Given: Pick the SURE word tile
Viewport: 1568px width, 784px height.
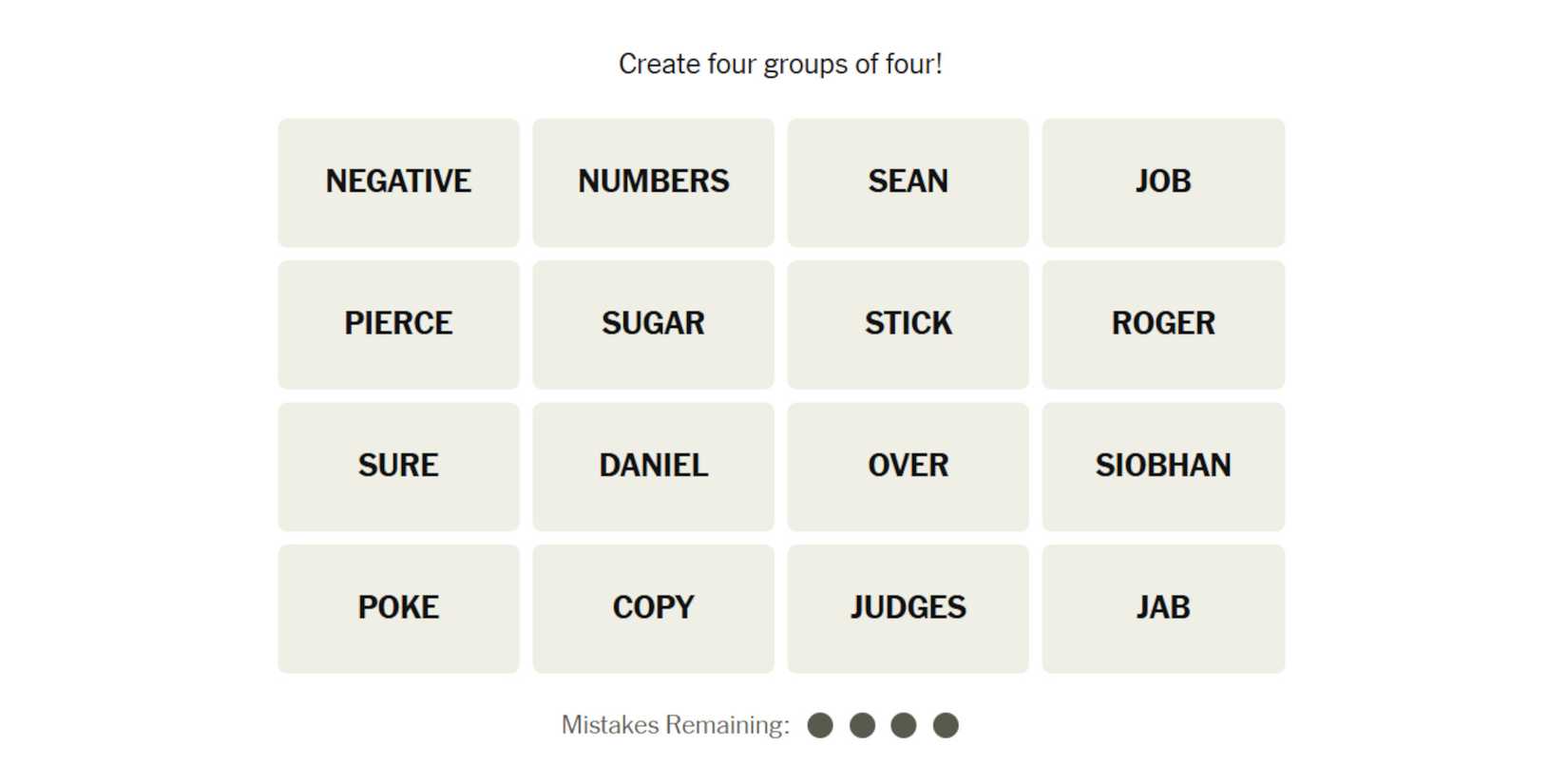Looking at the screenshot, I should pyautogui.click(x=398, y=467).
